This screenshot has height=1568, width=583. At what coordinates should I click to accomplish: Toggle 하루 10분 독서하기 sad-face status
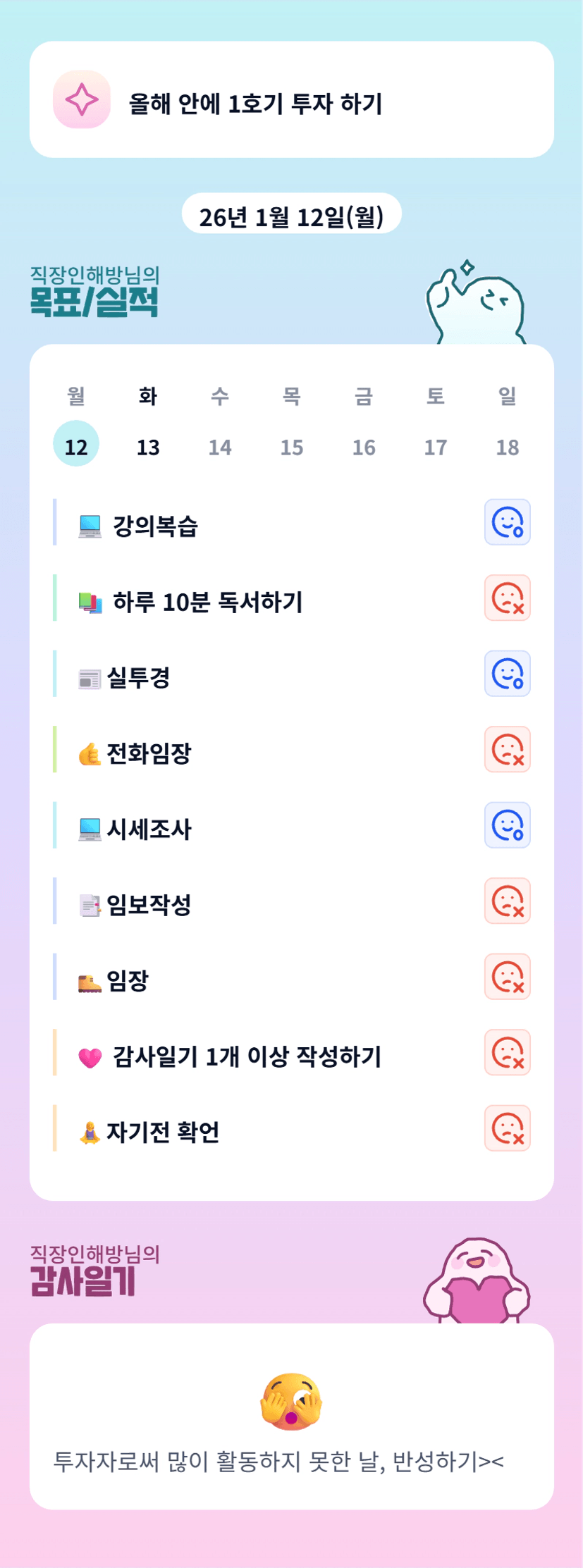click(507, 598)
